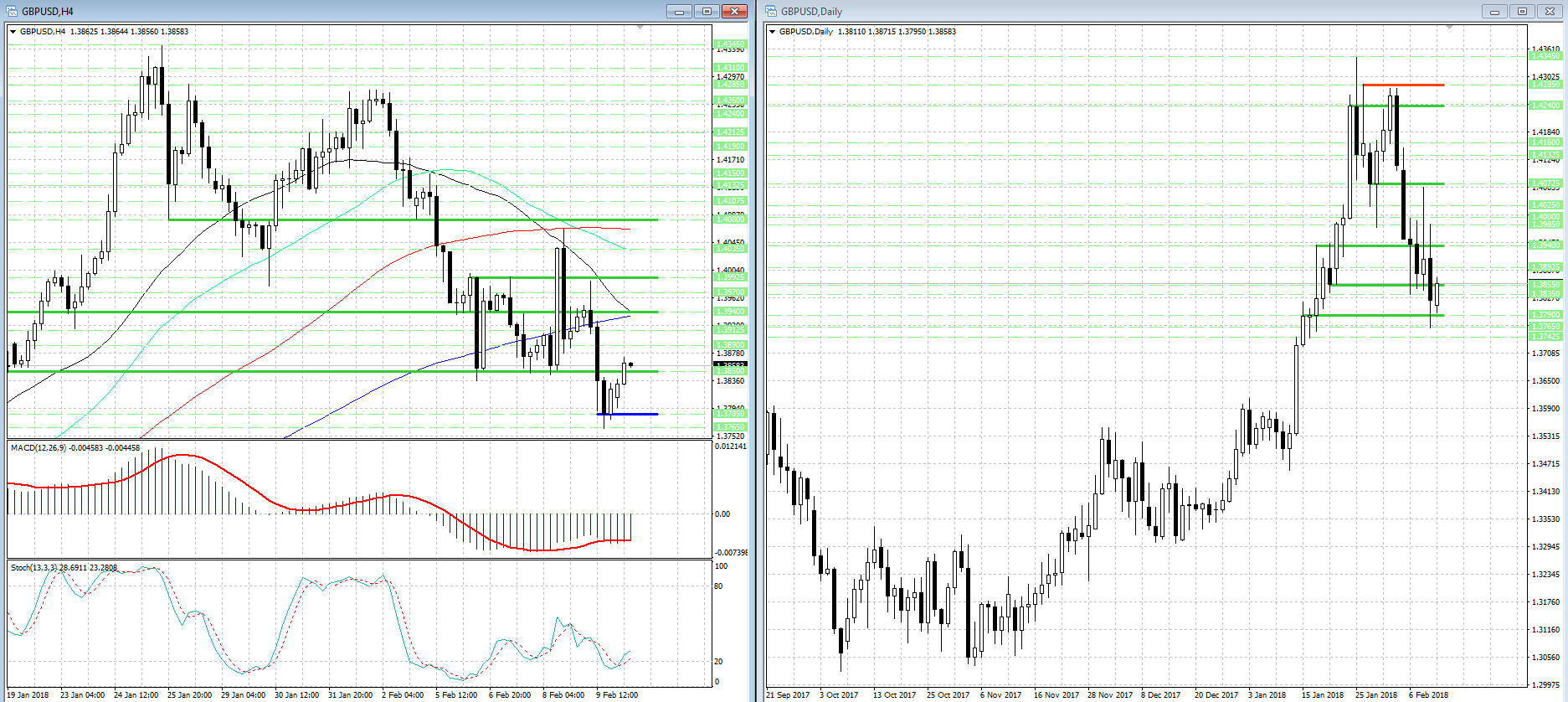Click the 20 Dec 2017 time axis label
This screenshot has width=1568, height=702.
click(1216, 694)
